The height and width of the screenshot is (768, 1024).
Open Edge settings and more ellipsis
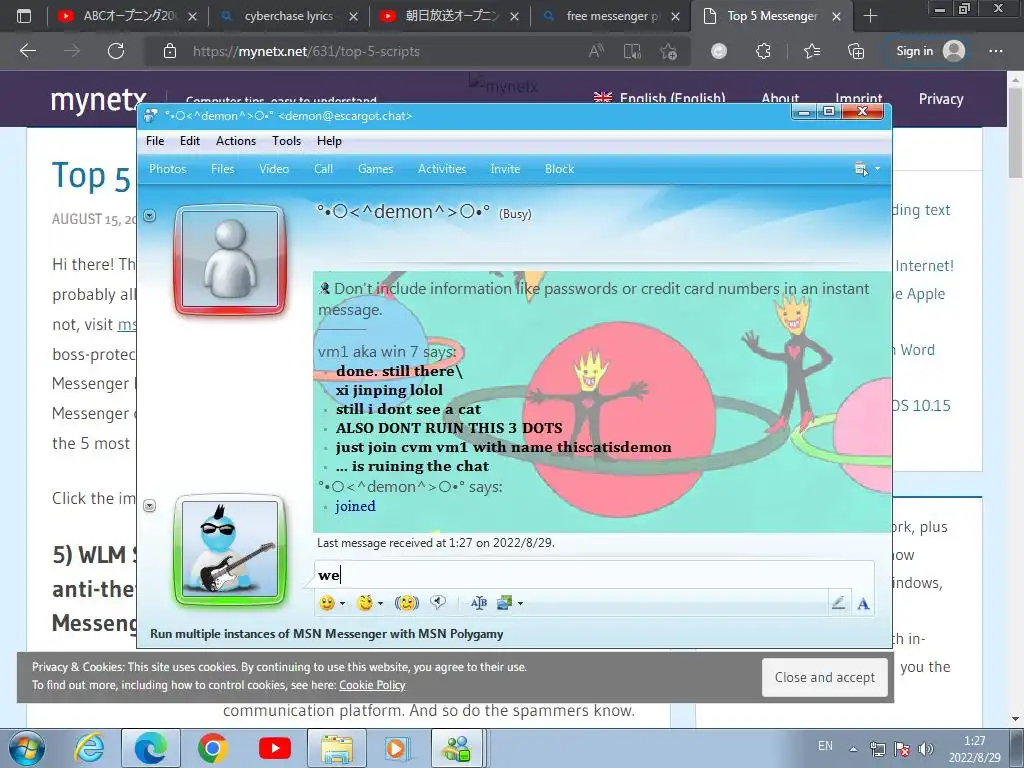coord(996,51)
